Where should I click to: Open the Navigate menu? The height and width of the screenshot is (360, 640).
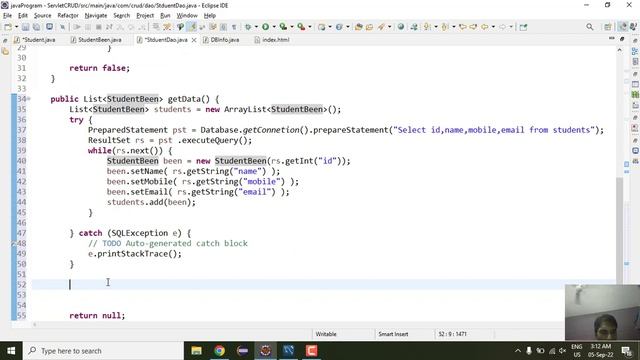click(x=96, y=16)
